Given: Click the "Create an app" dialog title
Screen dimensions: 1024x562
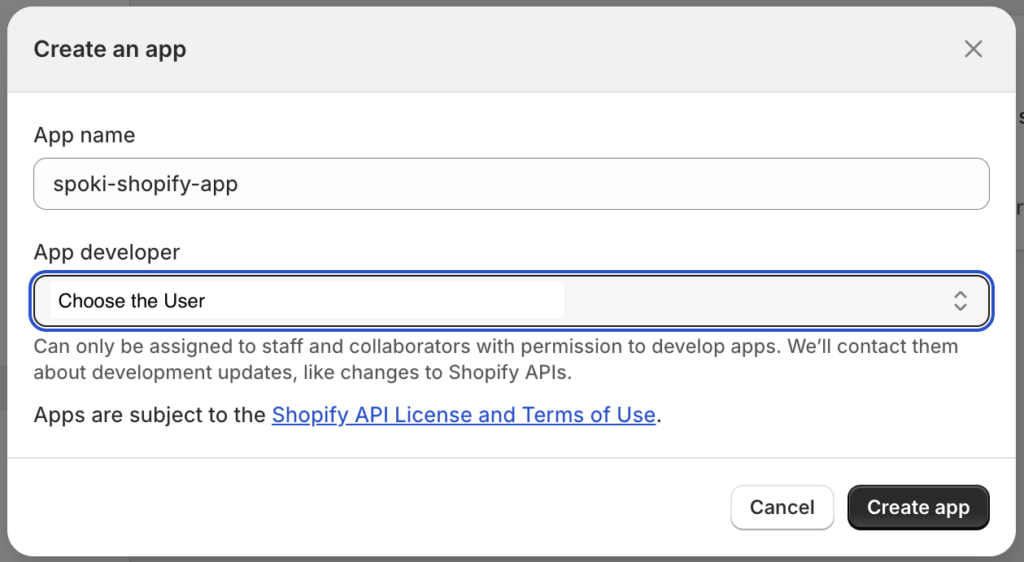Looking at the screenshot, I should (110, 49).
